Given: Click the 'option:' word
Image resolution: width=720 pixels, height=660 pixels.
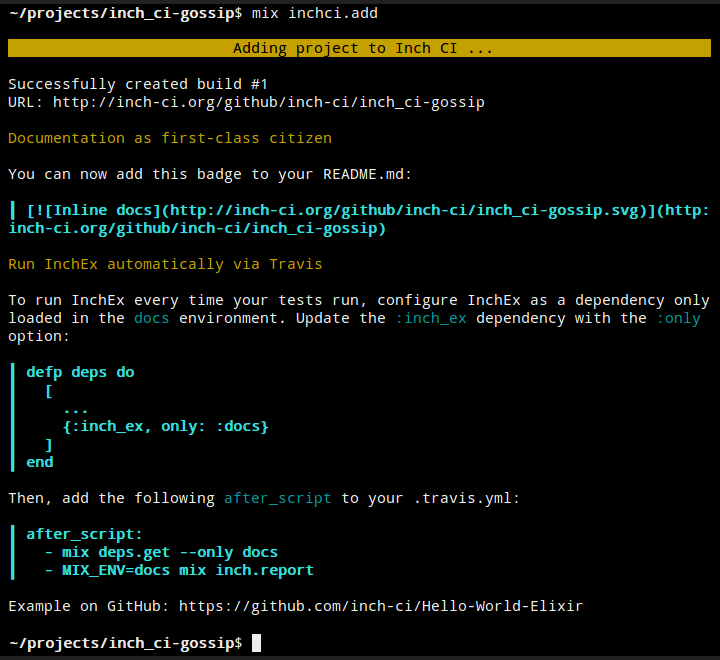Looking at the screenshot, I should 39,336.
